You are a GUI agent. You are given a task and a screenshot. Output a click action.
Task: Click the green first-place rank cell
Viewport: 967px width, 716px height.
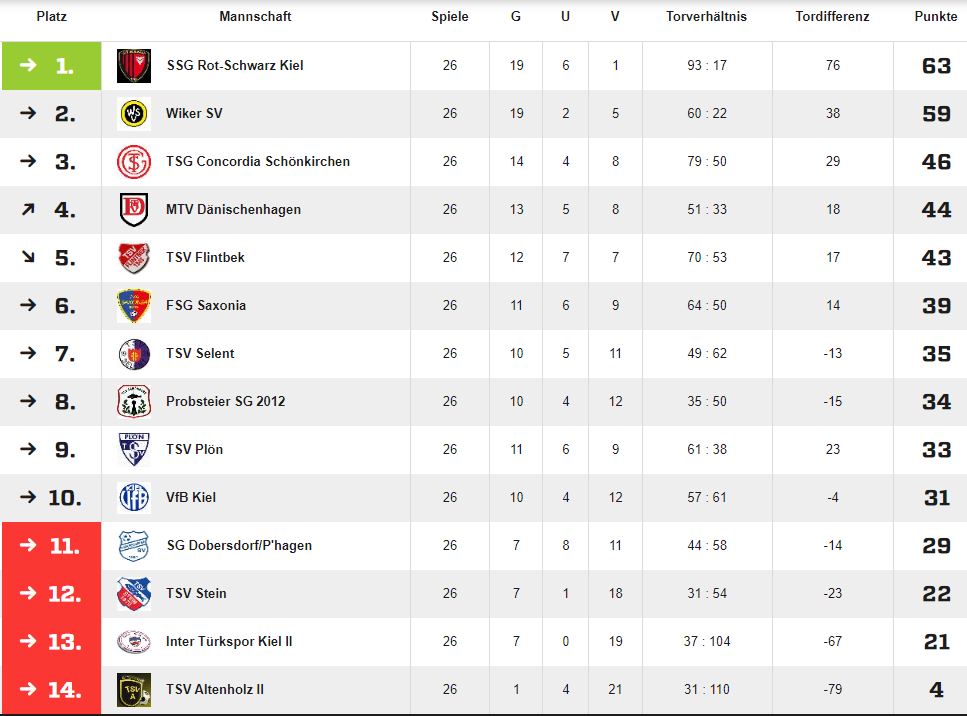click(x=51, y=66)
